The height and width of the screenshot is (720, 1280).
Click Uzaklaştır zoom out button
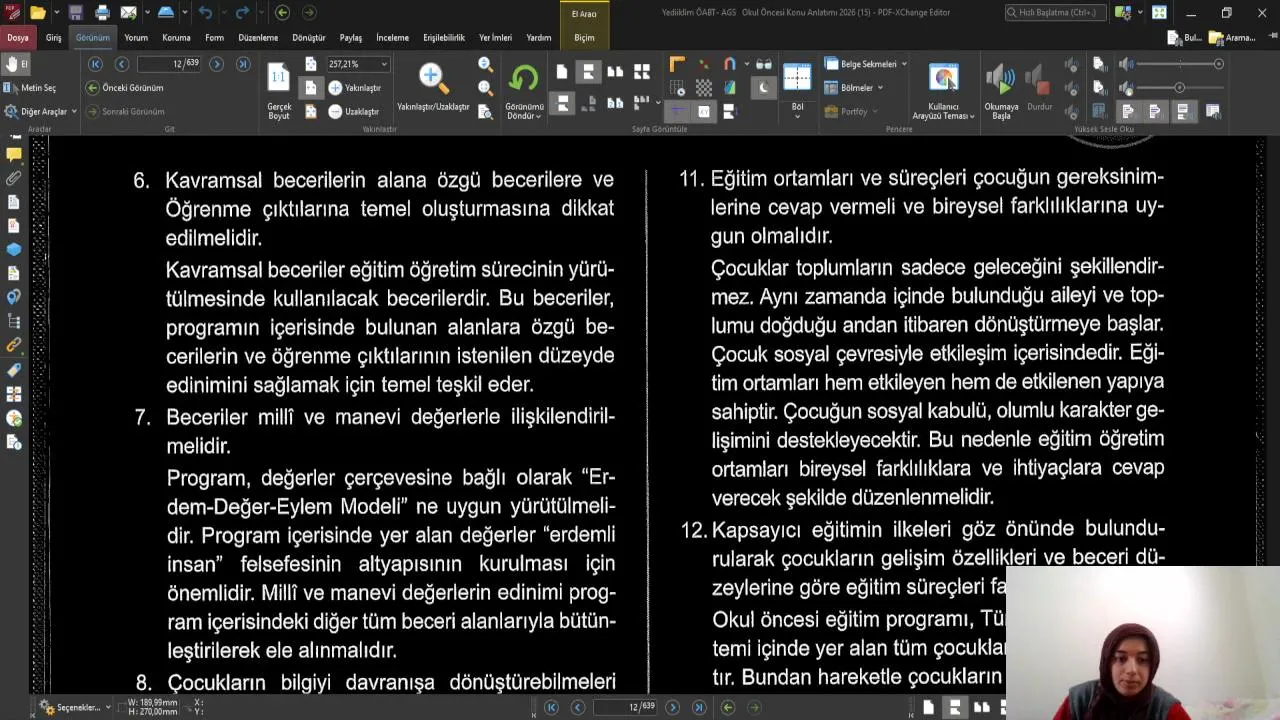pos(355,112)
